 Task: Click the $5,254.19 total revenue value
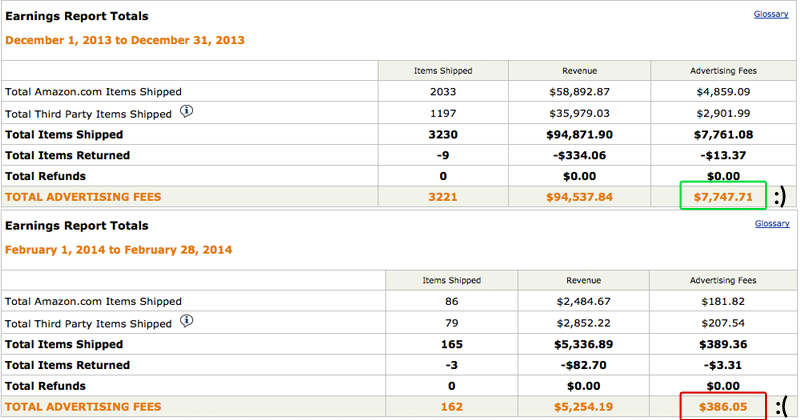(583, 407)
